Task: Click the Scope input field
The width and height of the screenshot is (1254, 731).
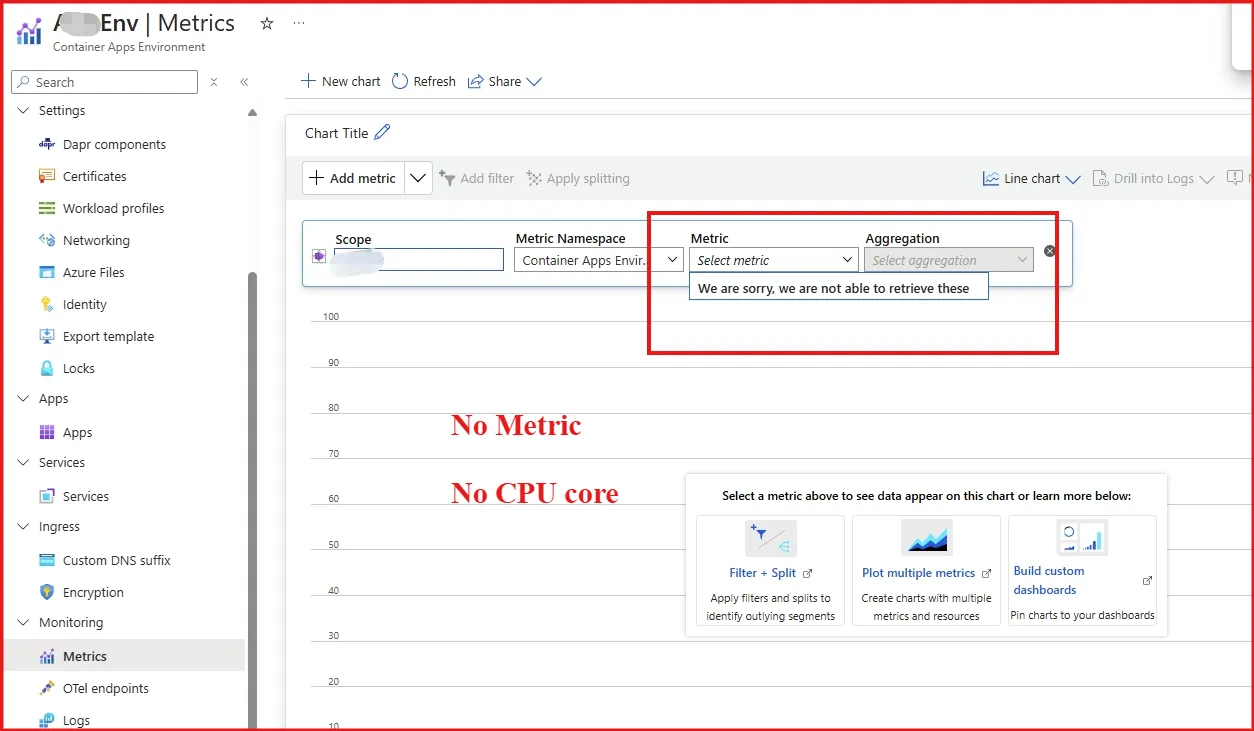Action: [417, 260]
